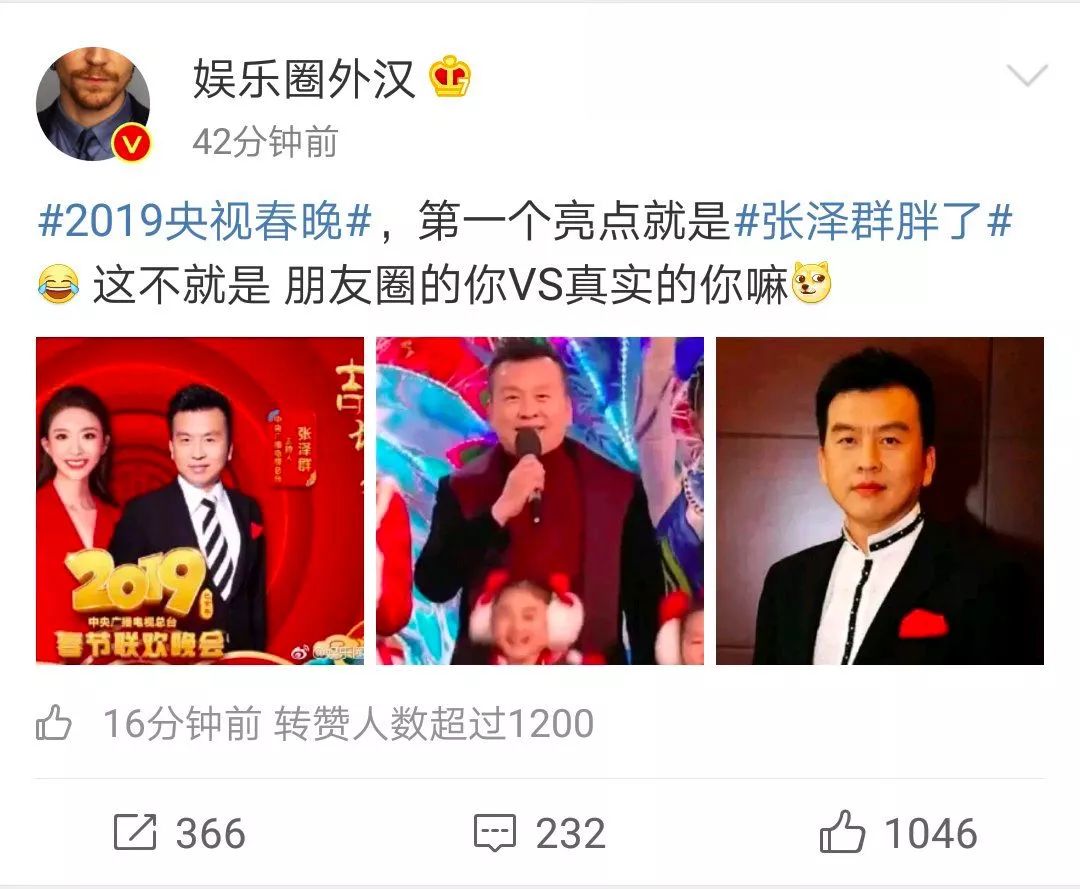The width and height of the screenshot is (1080, 889).
Task: Open the #2019央视春晚# hashtag
Action: click(x=205, y=221)
